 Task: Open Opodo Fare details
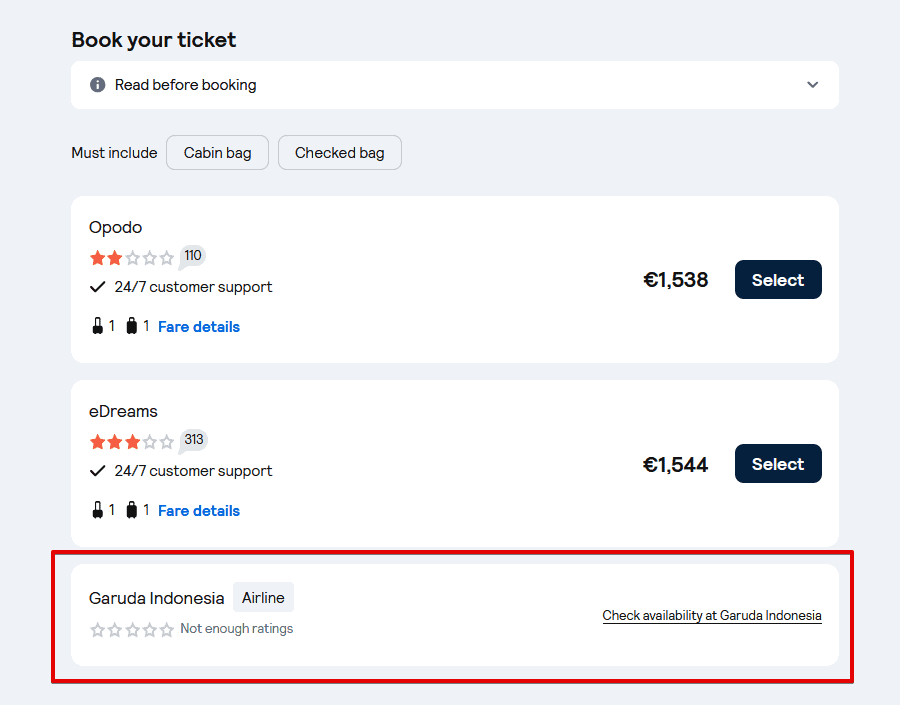[199, 327]
